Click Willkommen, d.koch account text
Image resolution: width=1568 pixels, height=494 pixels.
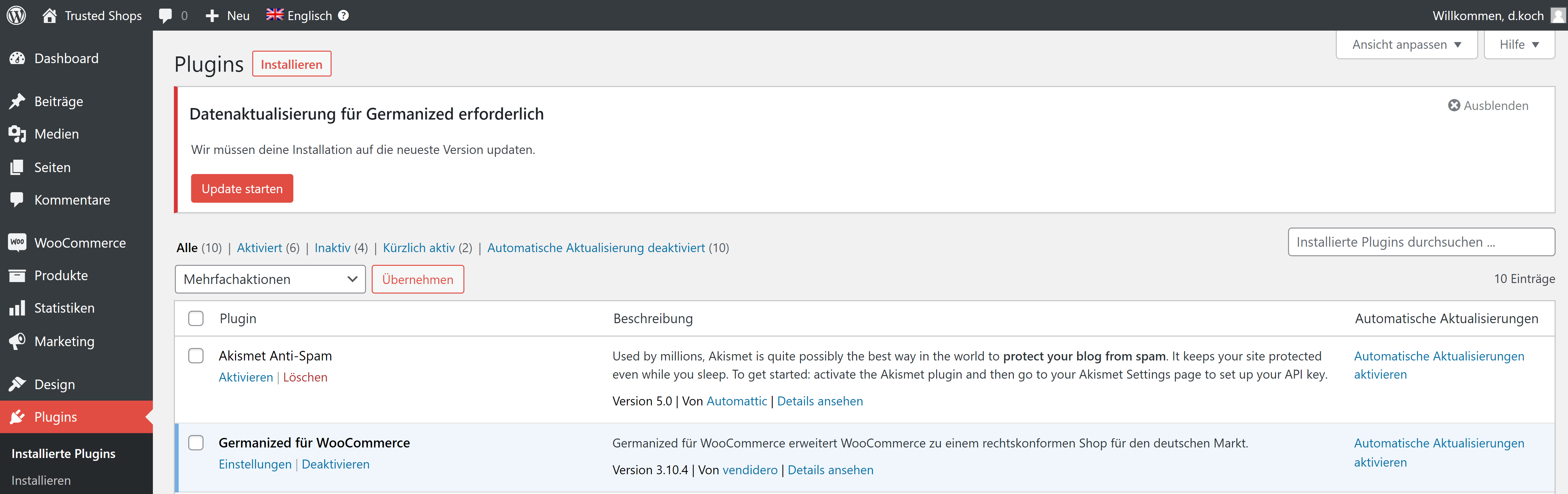pyautogui.click(x=1488, y=16)
